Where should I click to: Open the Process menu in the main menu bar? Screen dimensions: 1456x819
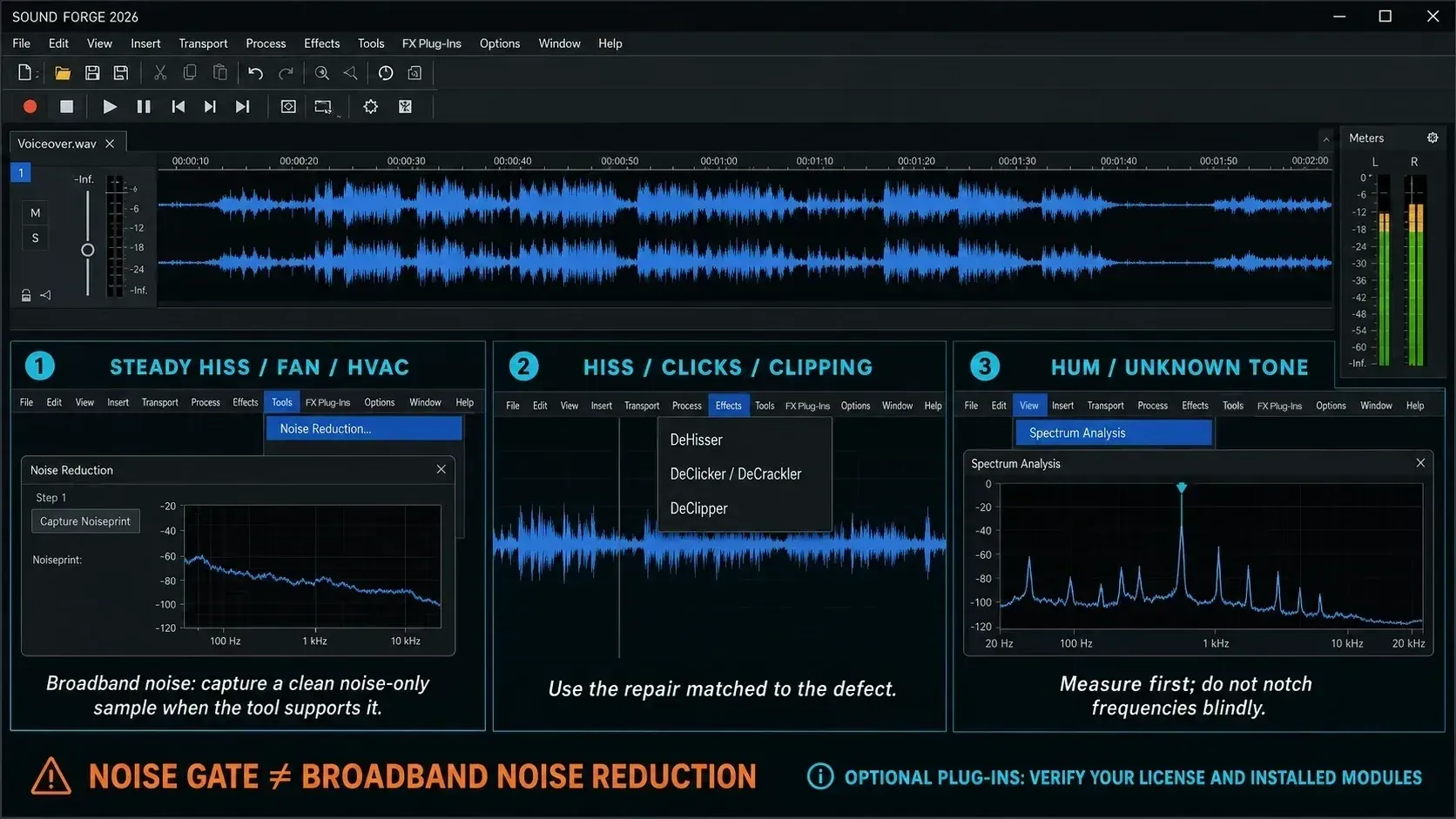(266, 44)
